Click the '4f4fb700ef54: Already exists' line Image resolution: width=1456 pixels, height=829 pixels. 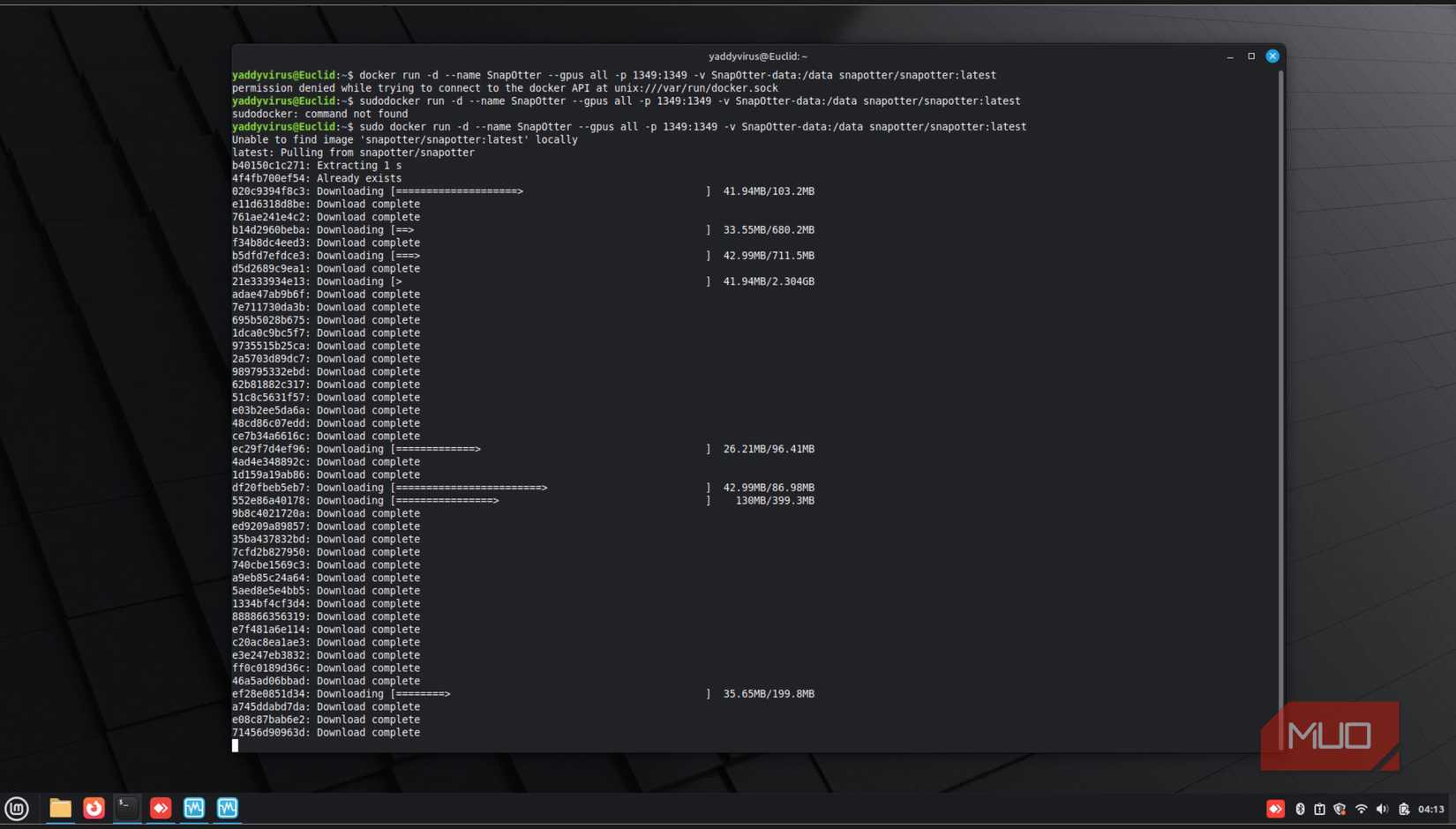tap(317, 178)
